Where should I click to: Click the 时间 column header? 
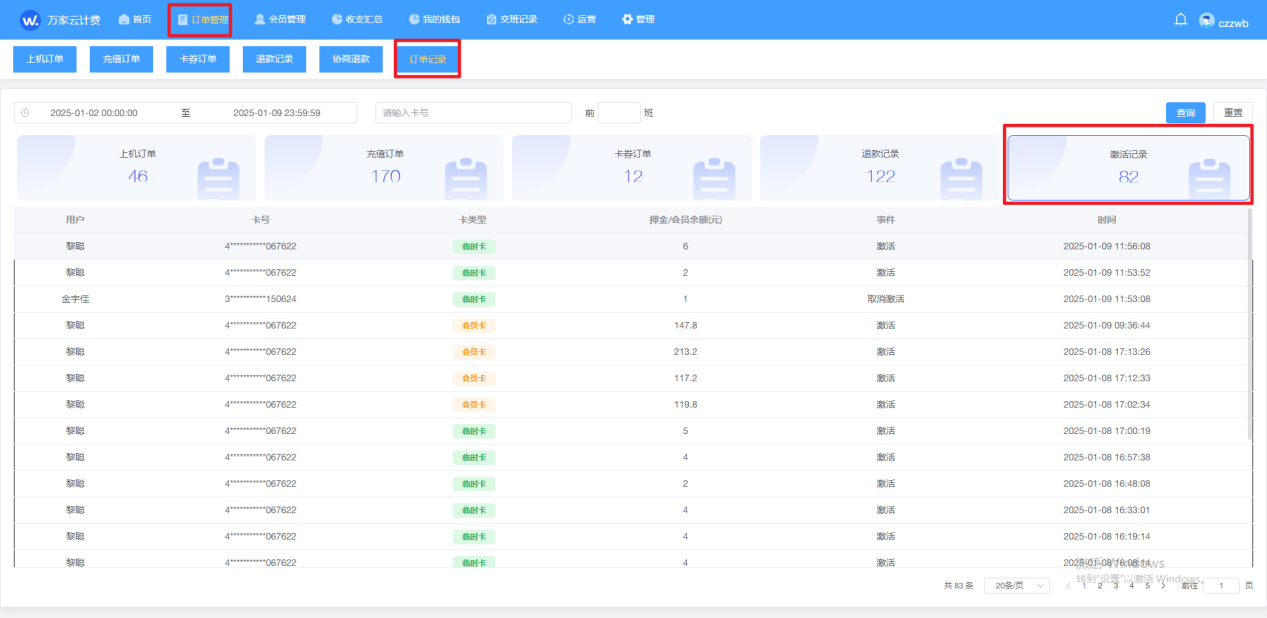[x=1106, y=219]
